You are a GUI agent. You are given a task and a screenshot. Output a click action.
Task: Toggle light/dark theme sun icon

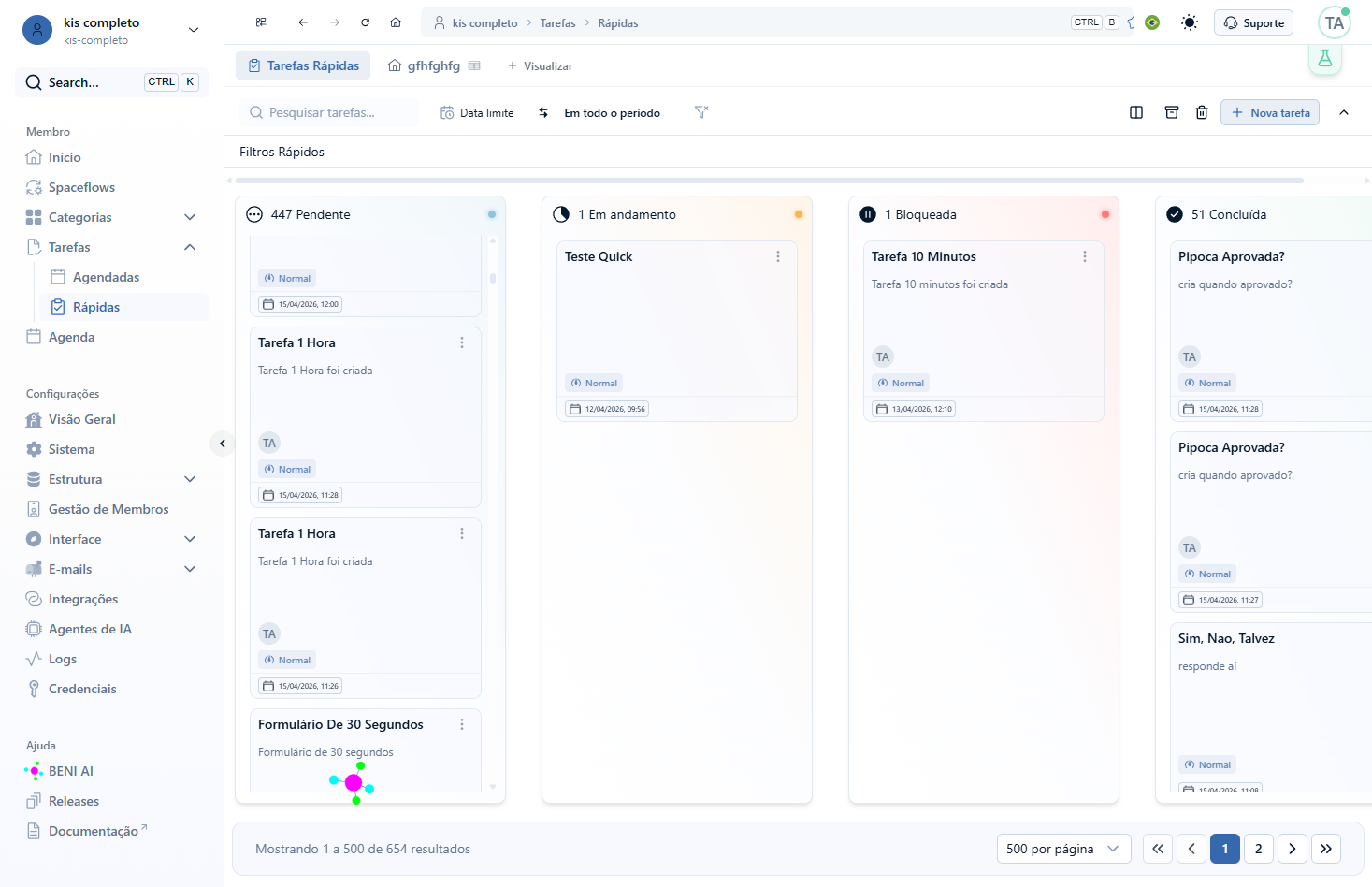pos(1190,22)
